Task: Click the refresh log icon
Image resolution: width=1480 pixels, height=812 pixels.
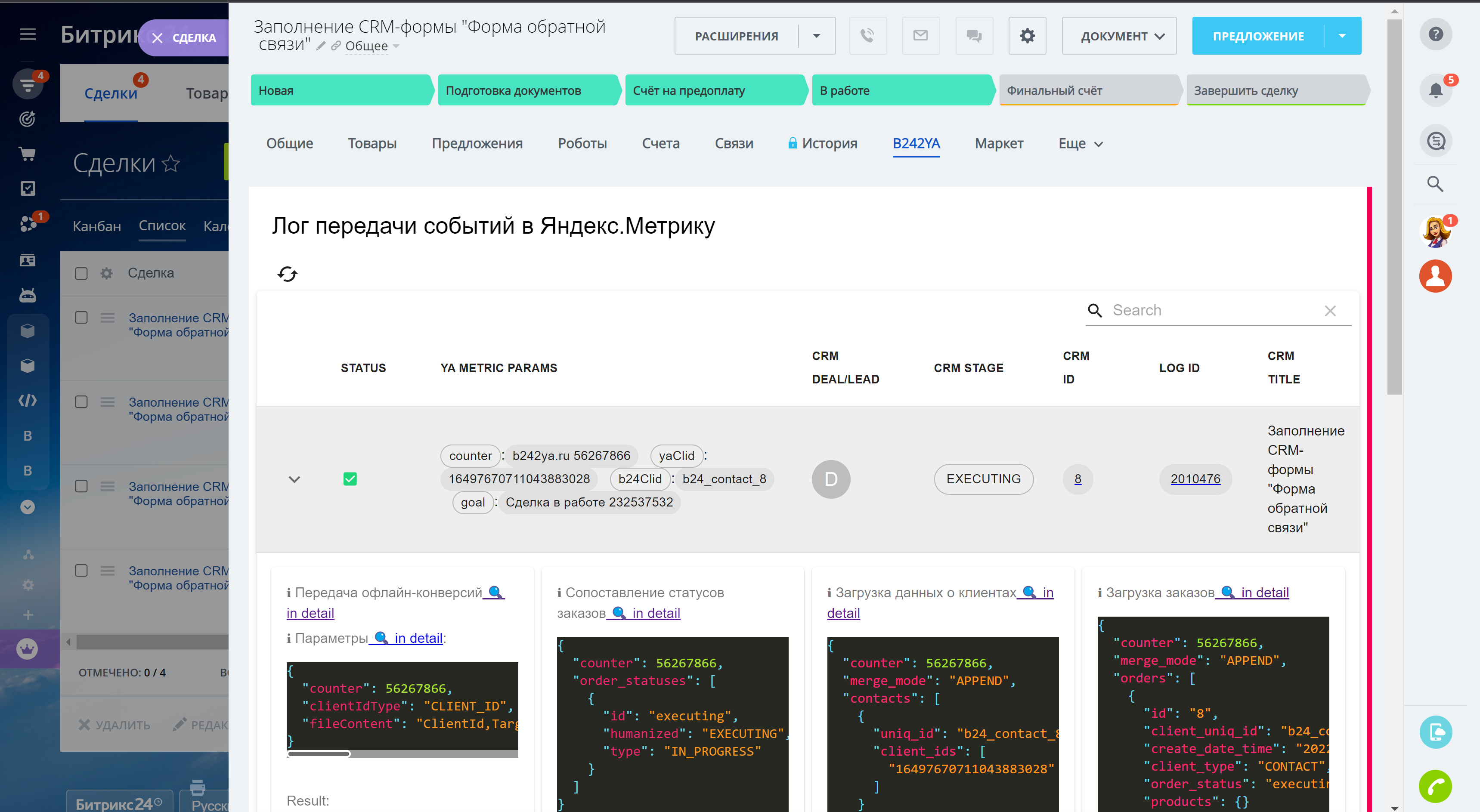Action: (x=287, y=274)
